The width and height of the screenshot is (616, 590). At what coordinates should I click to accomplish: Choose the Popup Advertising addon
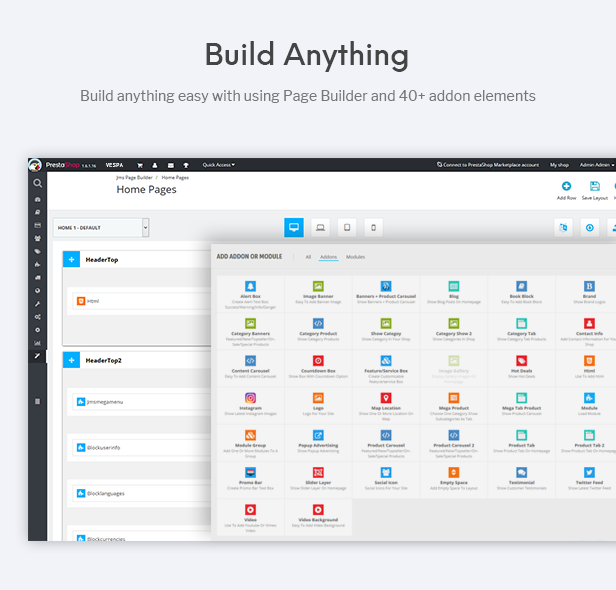point(318,443)
